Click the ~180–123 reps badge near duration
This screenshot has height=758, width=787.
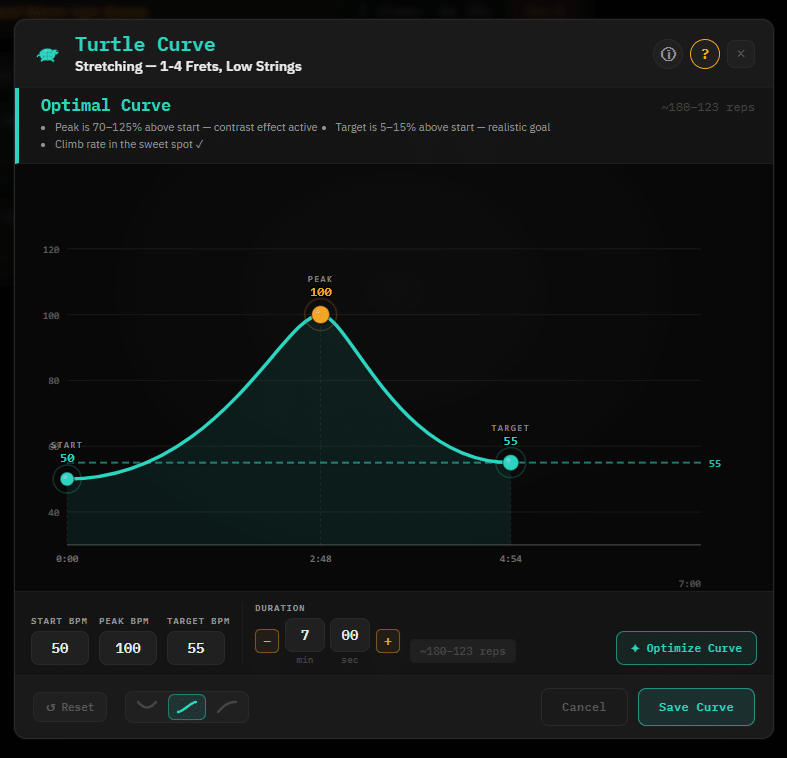[x=463, y=651]
